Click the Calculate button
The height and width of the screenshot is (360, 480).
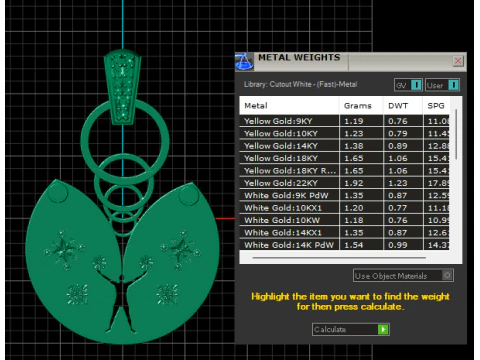point(351,329)
